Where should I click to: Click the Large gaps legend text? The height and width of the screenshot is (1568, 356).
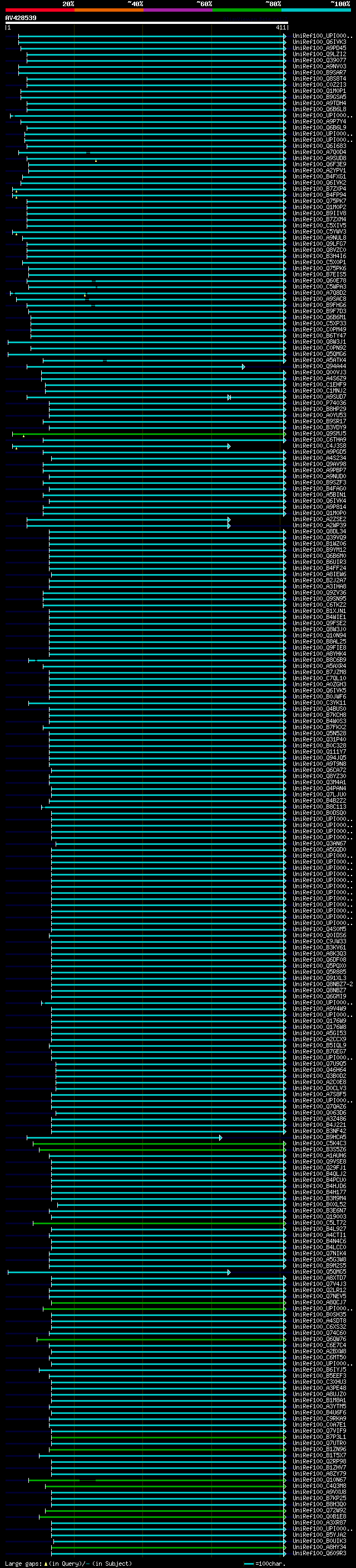click(x=68, y=1563)
